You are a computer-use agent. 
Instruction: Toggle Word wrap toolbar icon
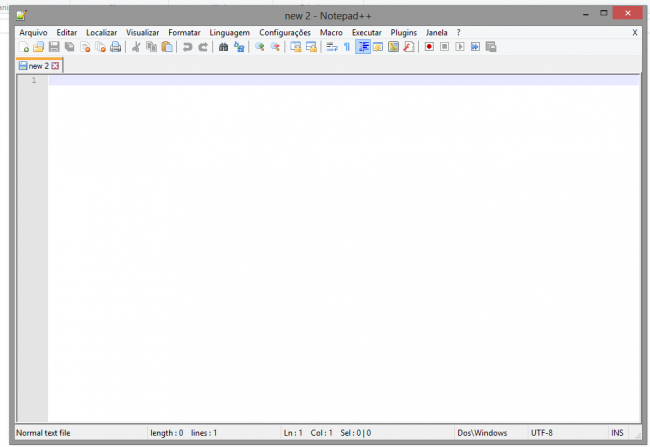tap(332, 47)
